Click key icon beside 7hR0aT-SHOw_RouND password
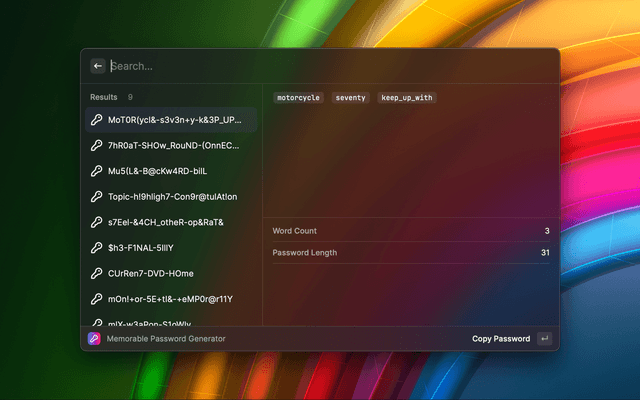640x400 pixels. click(97, 145)
